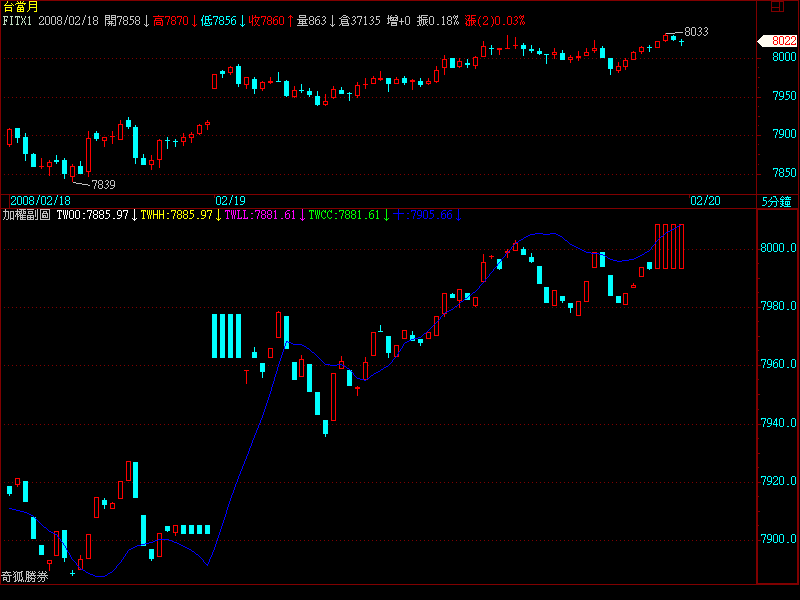Click the 奇狐勝券 watermark logo
The image size is (800, 600).
tap(25, 576)
